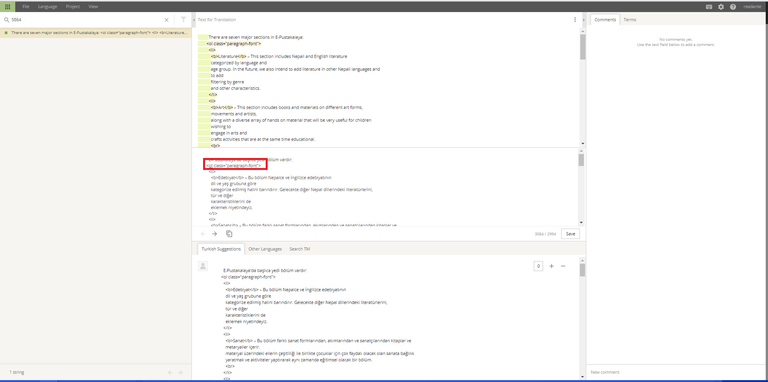Open the green Crowdin main menu grid icon

tap(7, 7)
